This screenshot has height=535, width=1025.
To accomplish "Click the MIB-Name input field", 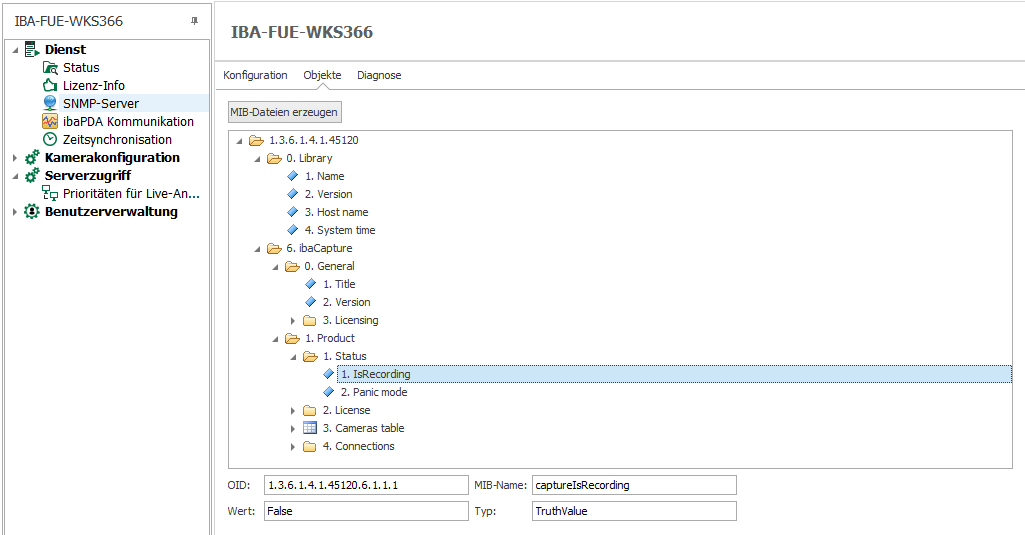I will 634,485.
